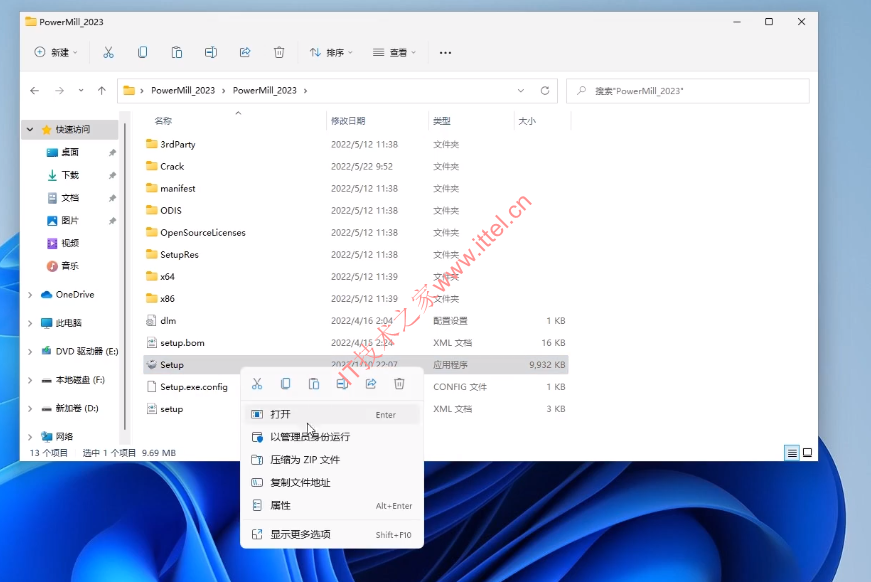
Task: Select the manifest folder
Action: 356,188
